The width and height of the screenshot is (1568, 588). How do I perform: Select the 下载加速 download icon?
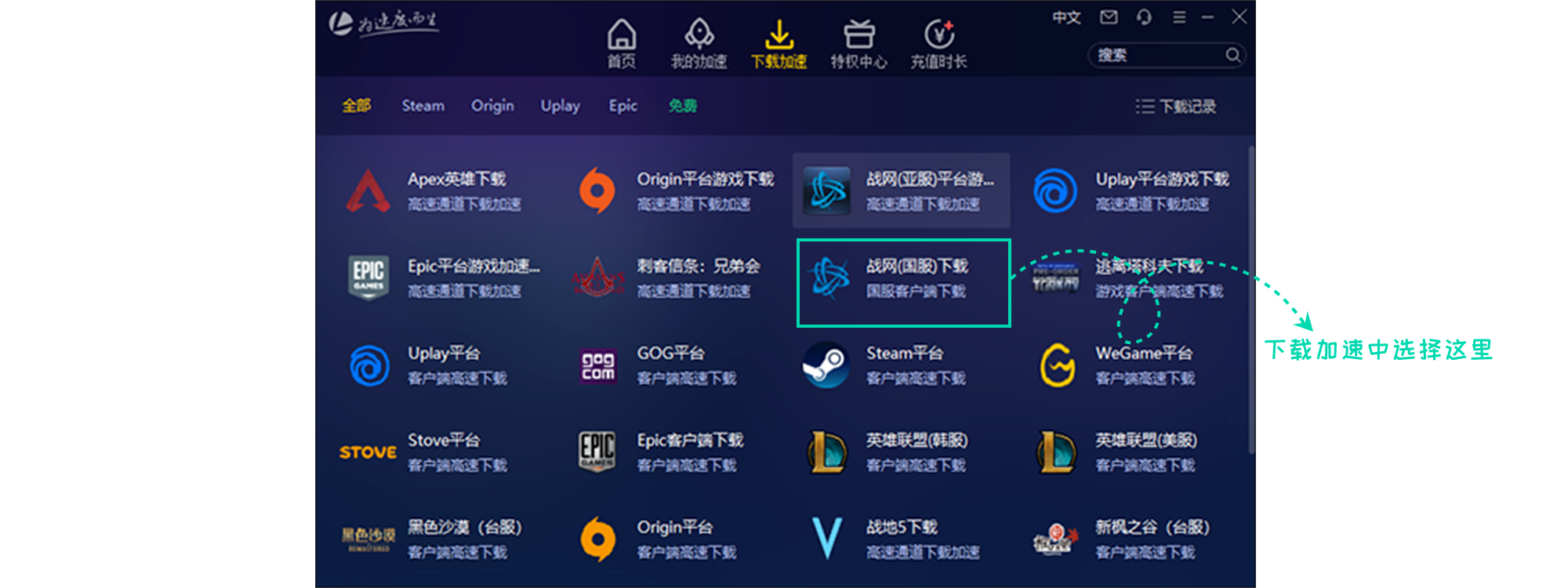779,34
